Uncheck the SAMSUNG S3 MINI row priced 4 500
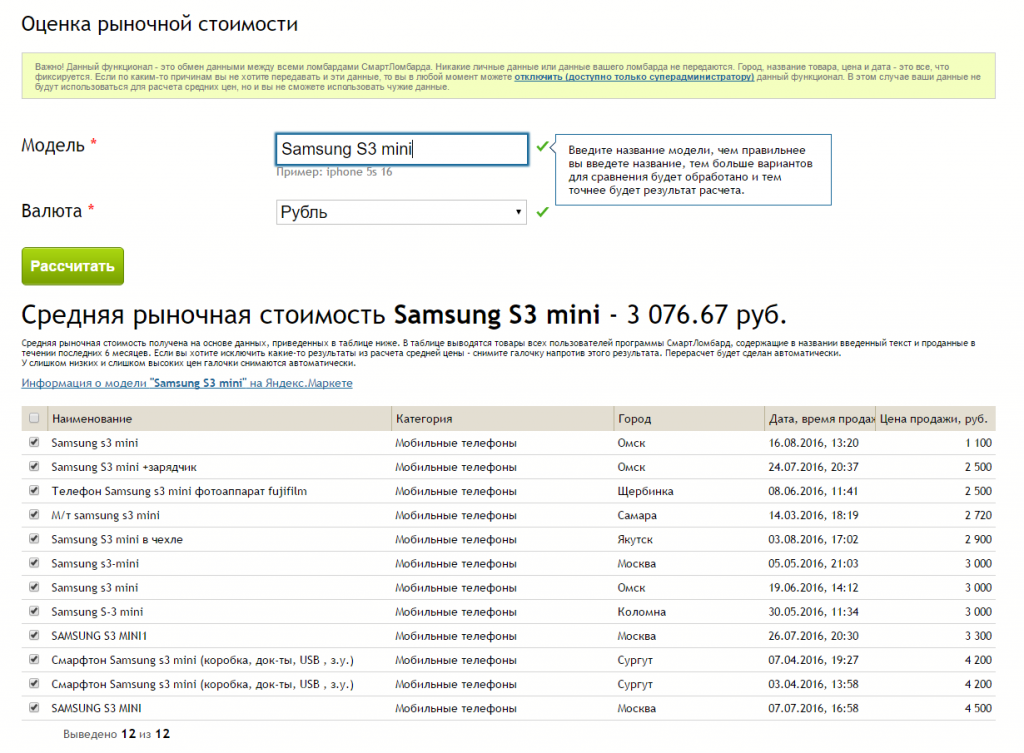This screenshot has height=753, width=1024. [34, 708]
